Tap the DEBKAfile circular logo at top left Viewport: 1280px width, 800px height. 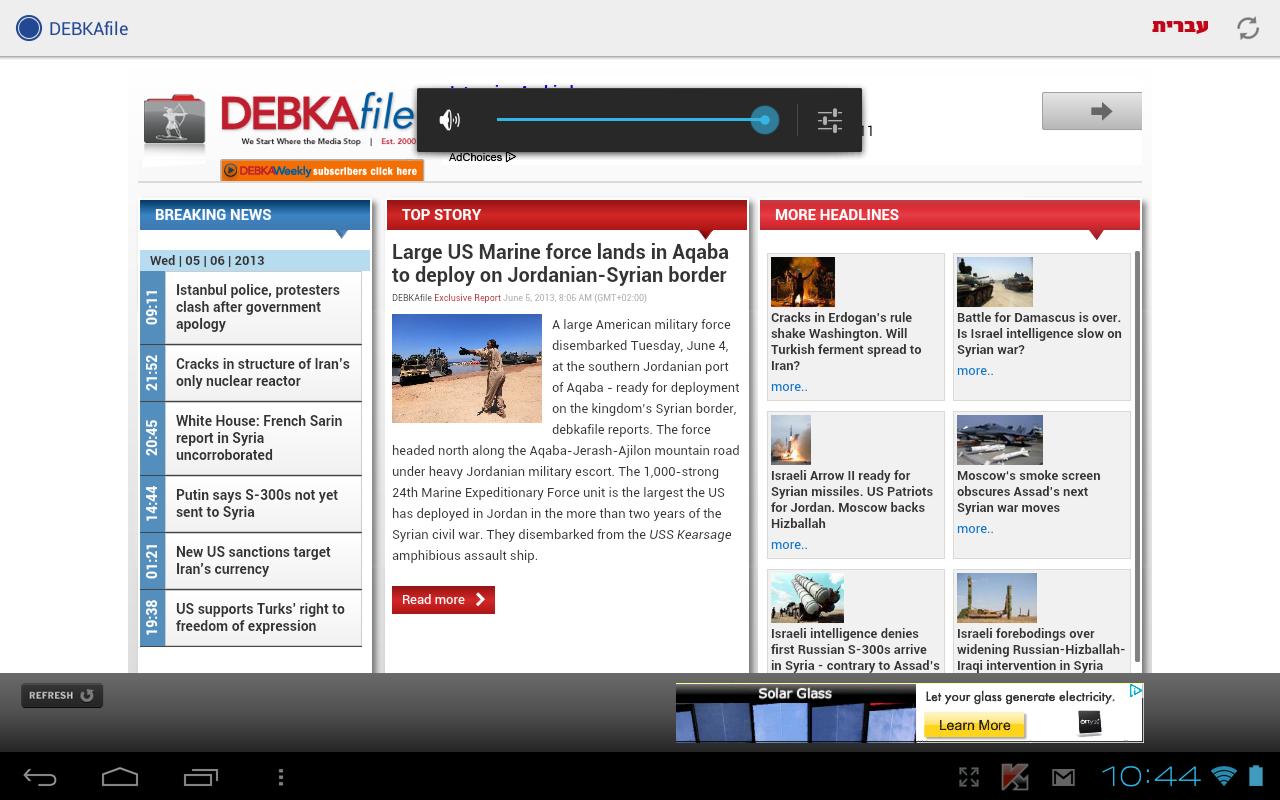click(29, 28)
